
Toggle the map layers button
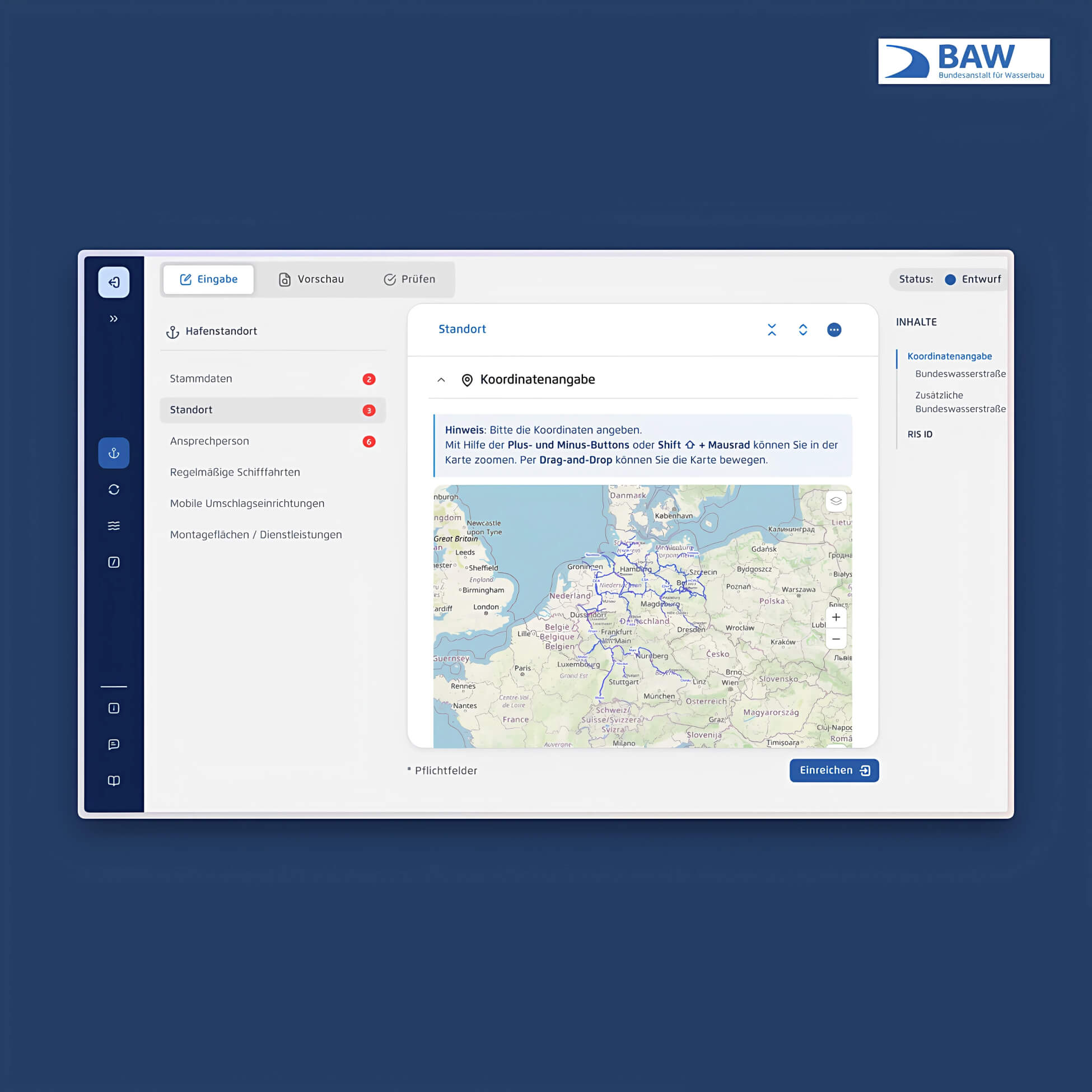pyautogui.click(x=836, y=501)
